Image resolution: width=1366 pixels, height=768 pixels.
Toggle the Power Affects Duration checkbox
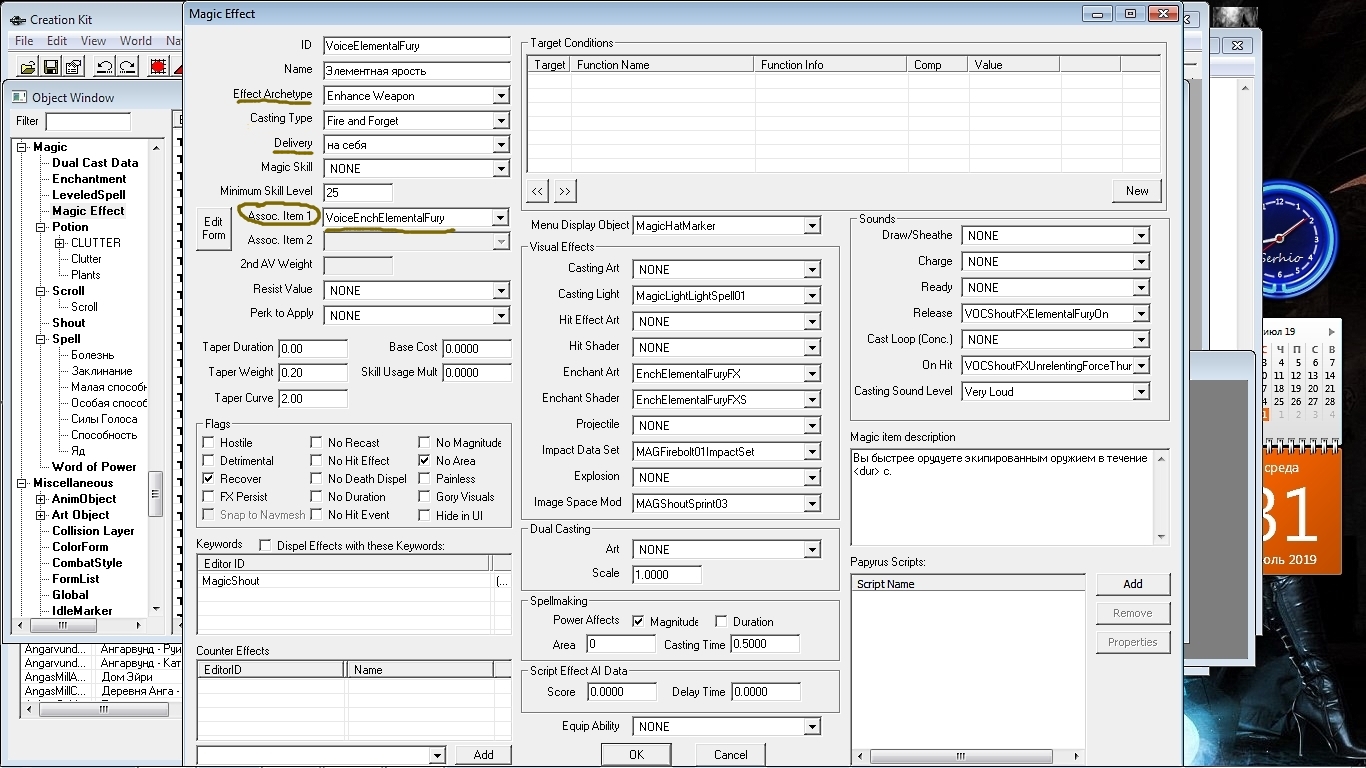721,622
